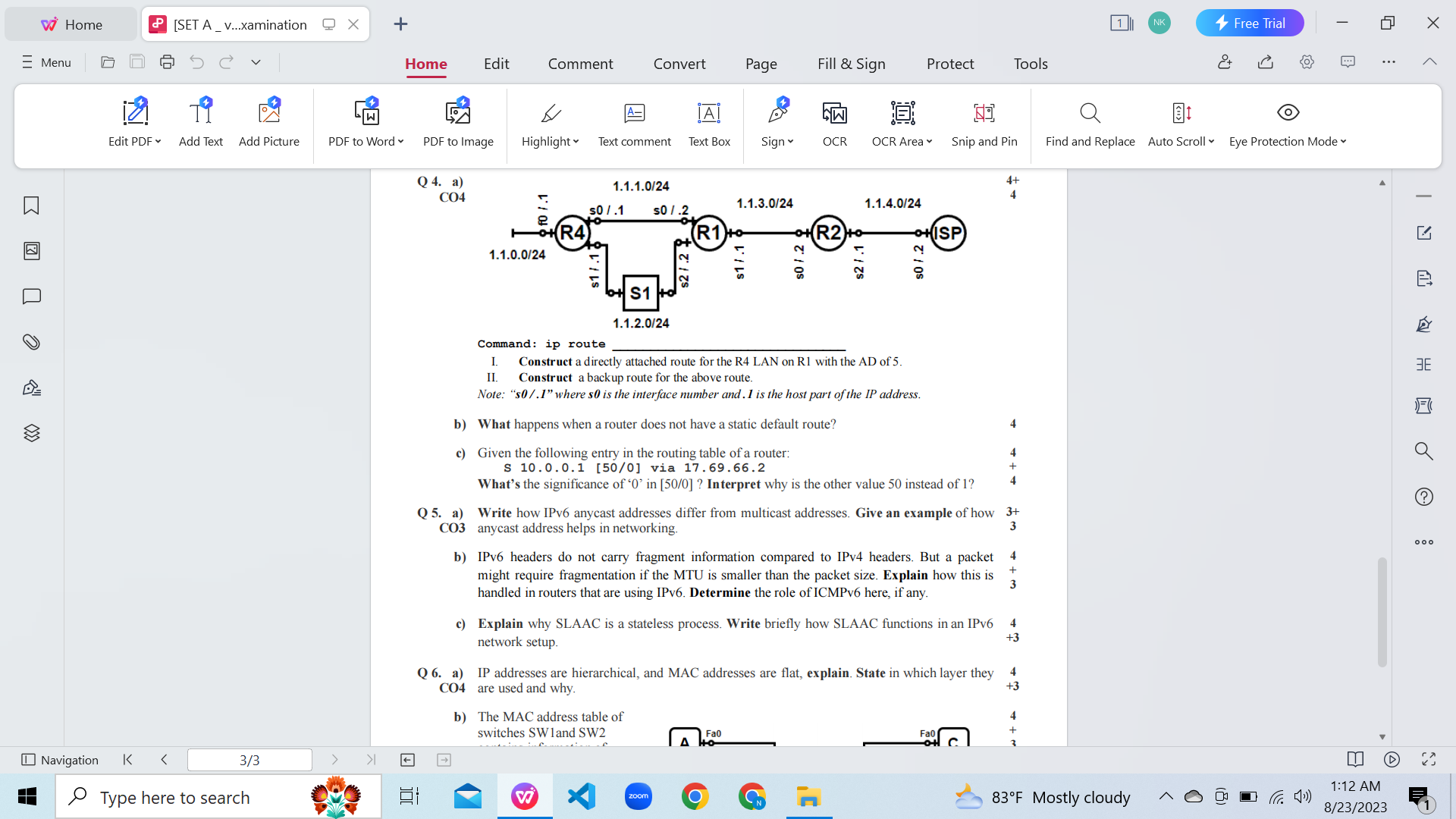Expand the Edit PDF dropdown arrow
1456x819 pixels.
point(158,142)
